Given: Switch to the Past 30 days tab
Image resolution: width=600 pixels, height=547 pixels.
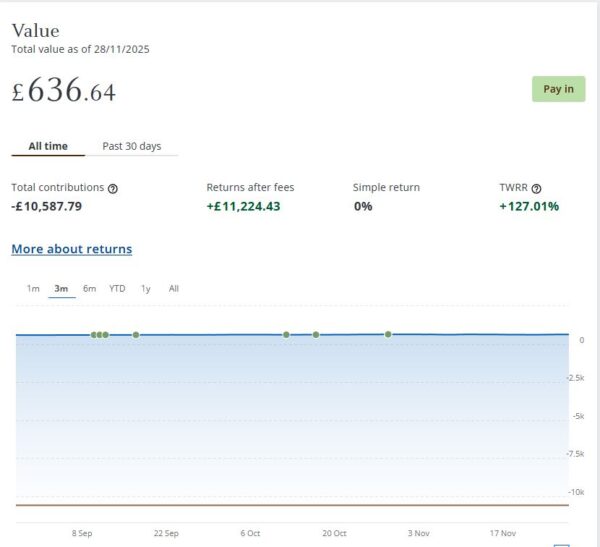Looking at the screenshot, I should point(131,146).
